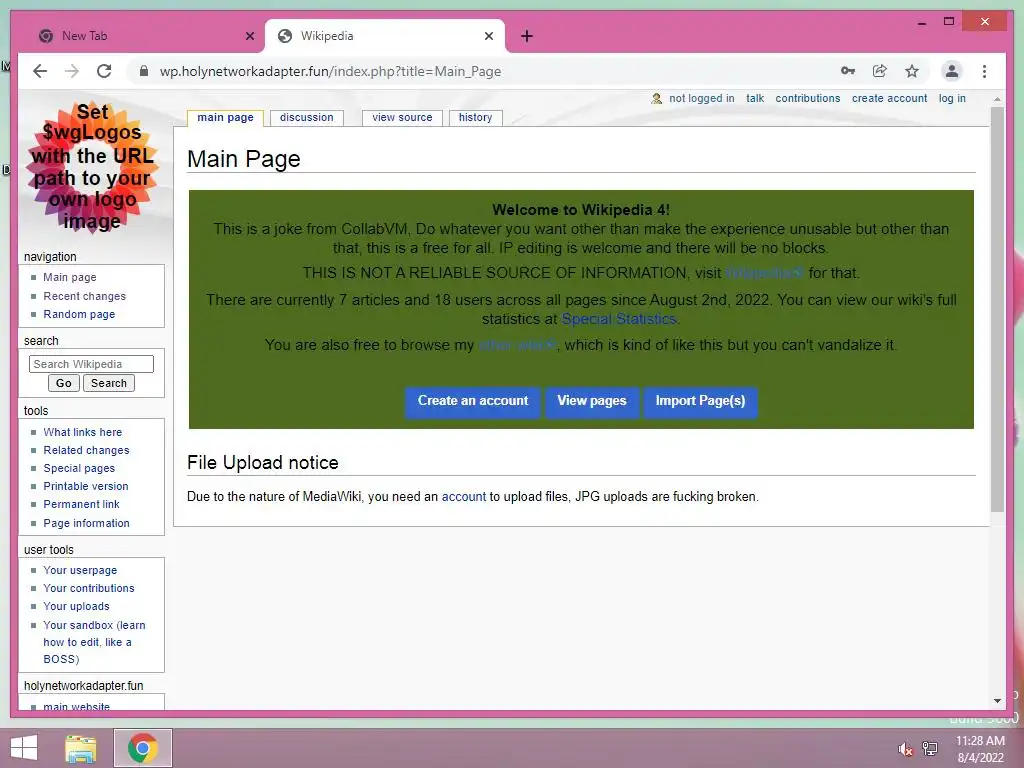This screenshot has width=1024, height=768.
Task: Open Related changes tool link
Action: [86, 451]
